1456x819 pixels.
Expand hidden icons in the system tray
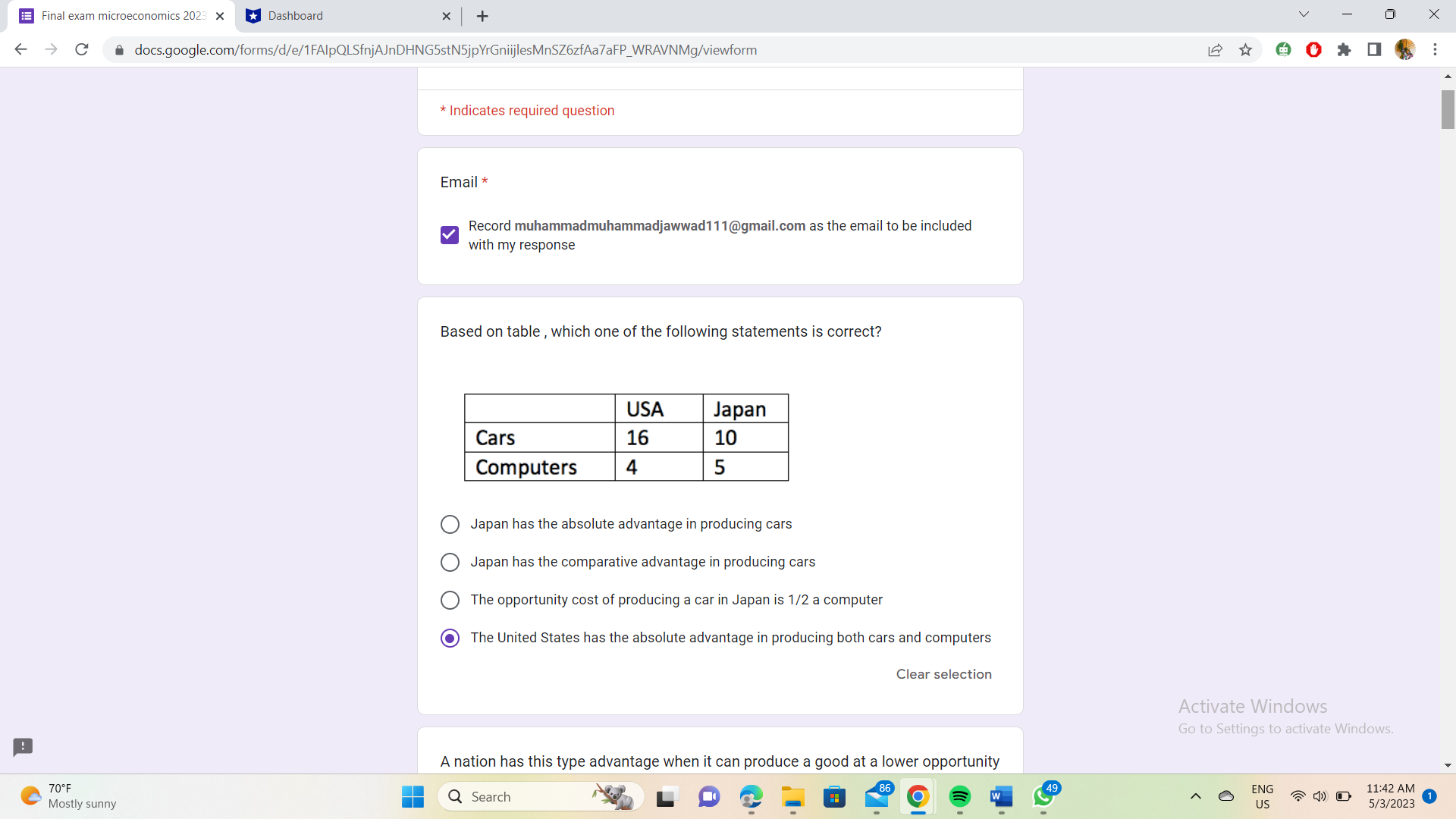tap(1196, 796)
